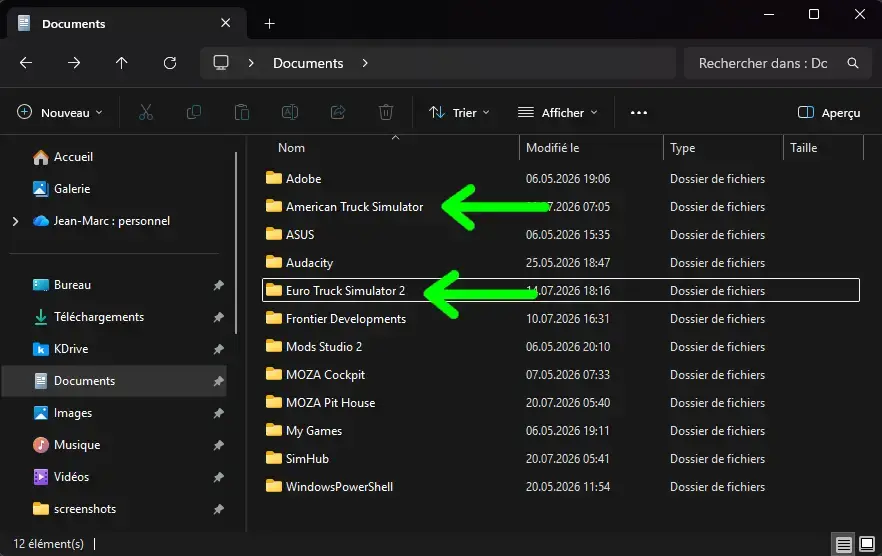Screen dimensions: 882x556
Task: Sort by the Modifié le column header
Action: click(552, 148)
